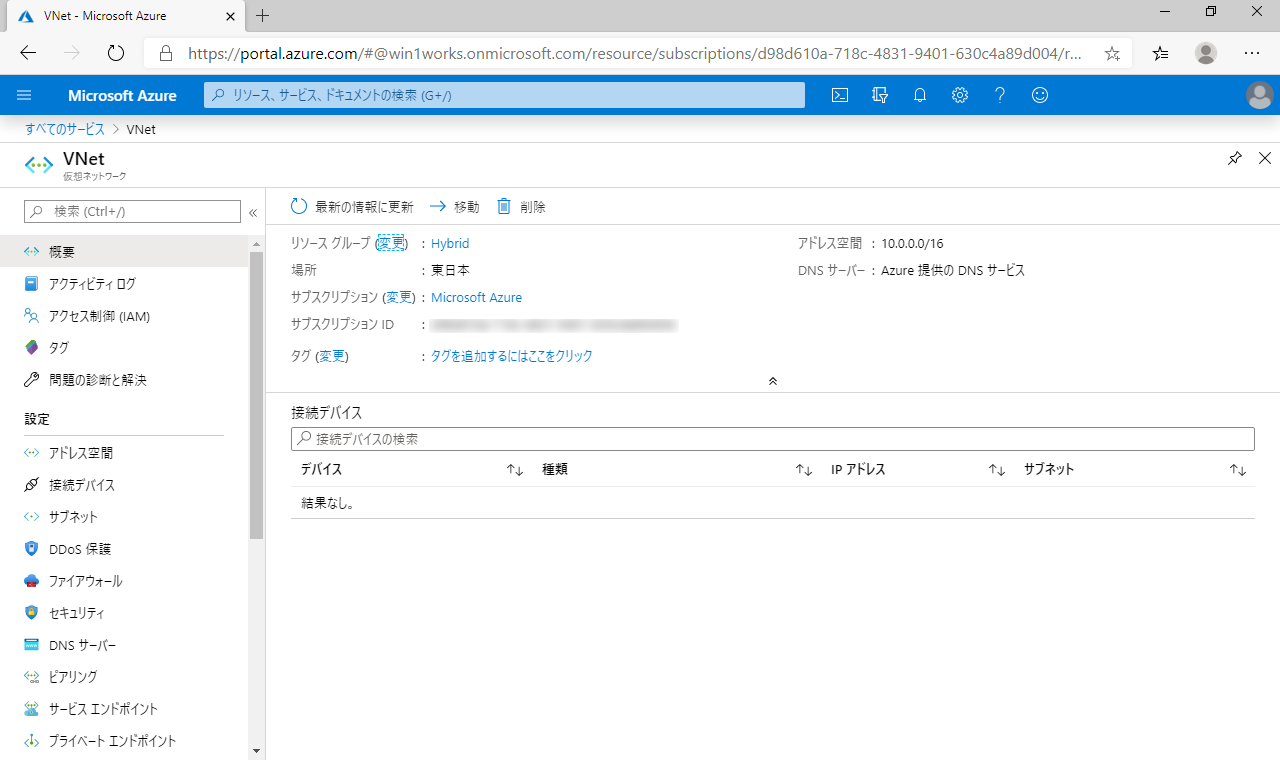1280x760 pixels.
Task: Click 変更 link next to リソース グループ
Action: click(x=391, y=243)
